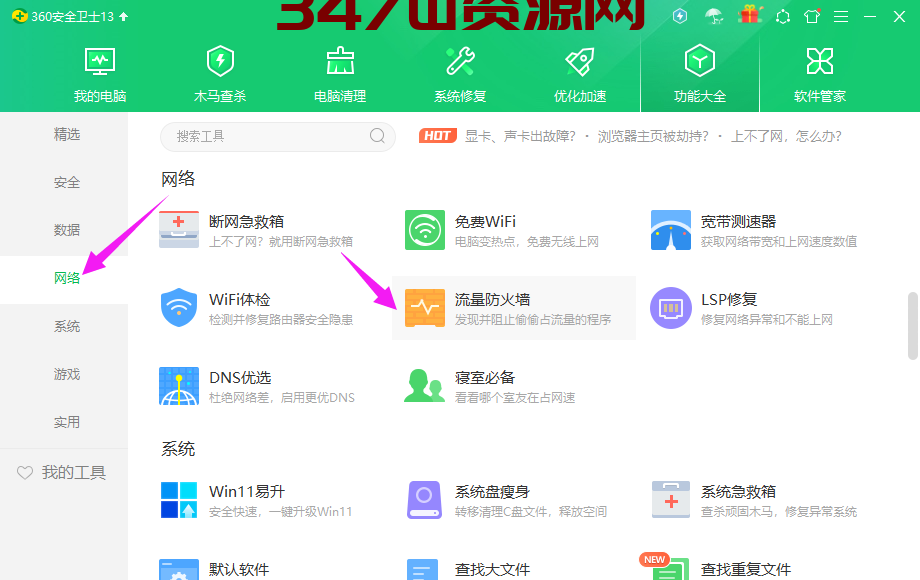Open 我的电脑 in top navigation
Viewport: 920px width, 580px height.
tap(100, 75)
